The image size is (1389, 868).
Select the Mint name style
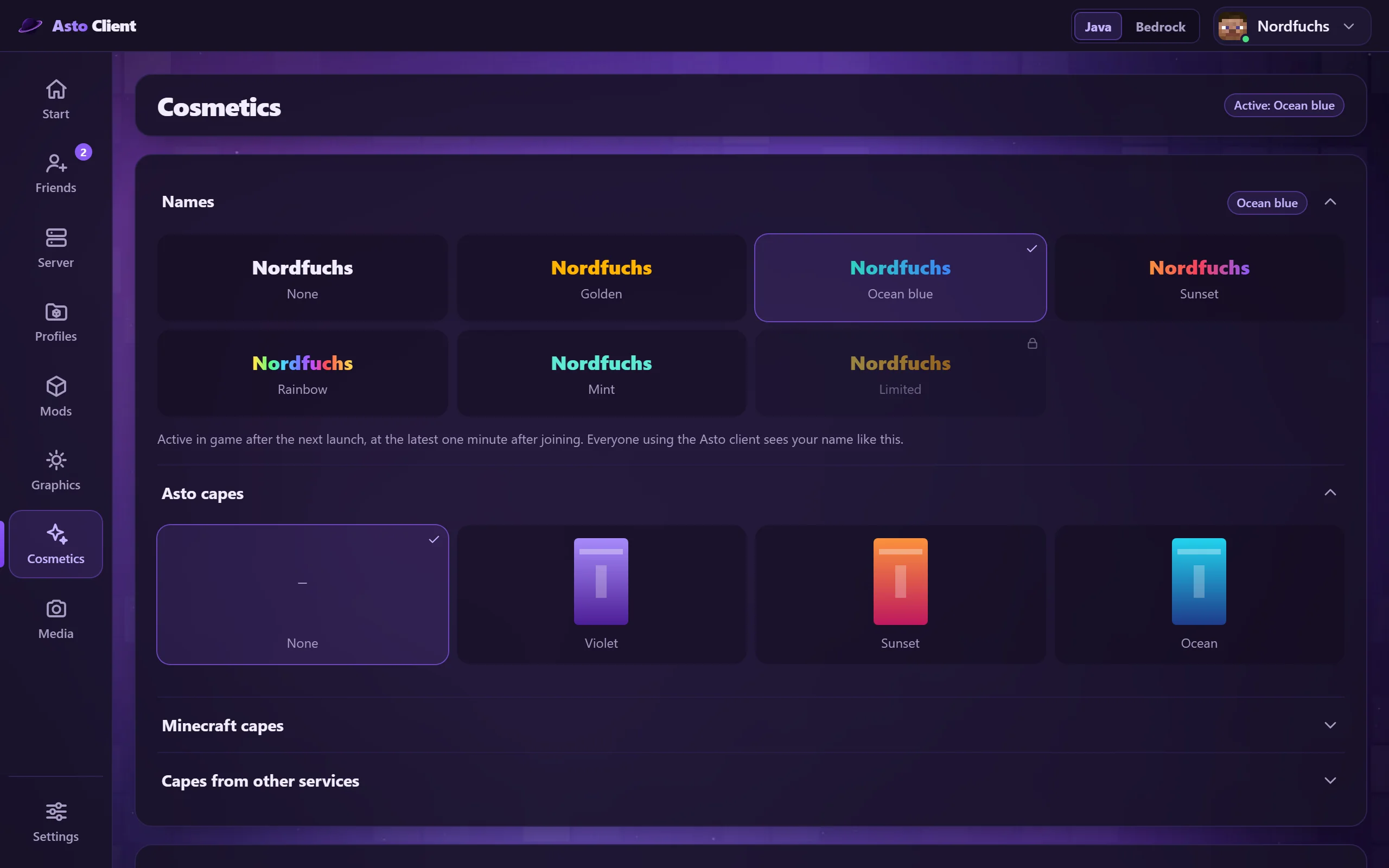(x=601, y=373)
